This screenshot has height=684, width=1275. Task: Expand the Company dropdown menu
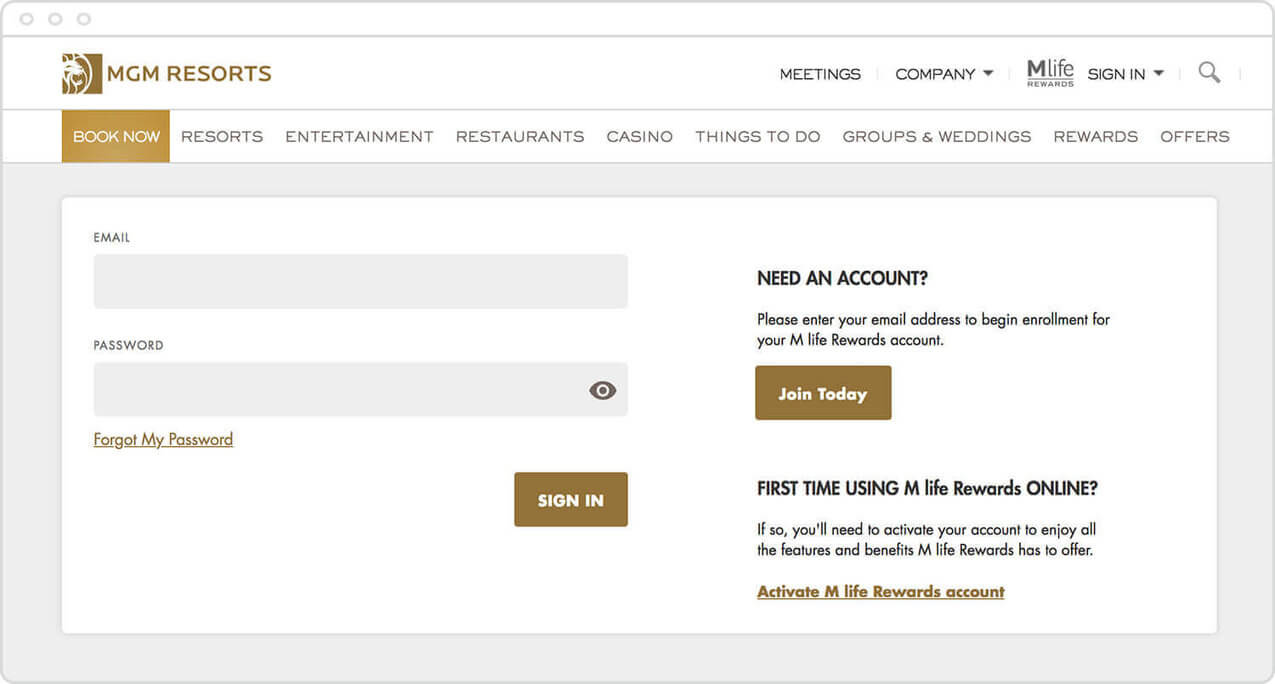coord(944,74)
